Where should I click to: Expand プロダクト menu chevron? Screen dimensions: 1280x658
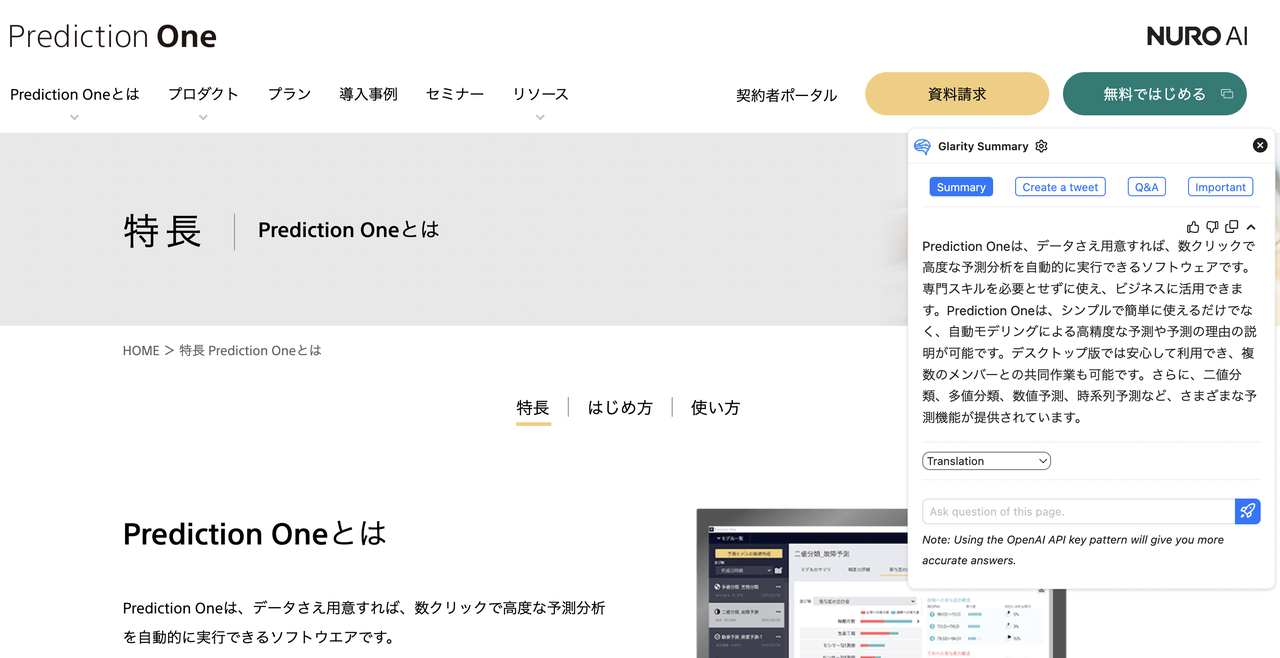tap(203, 117)
